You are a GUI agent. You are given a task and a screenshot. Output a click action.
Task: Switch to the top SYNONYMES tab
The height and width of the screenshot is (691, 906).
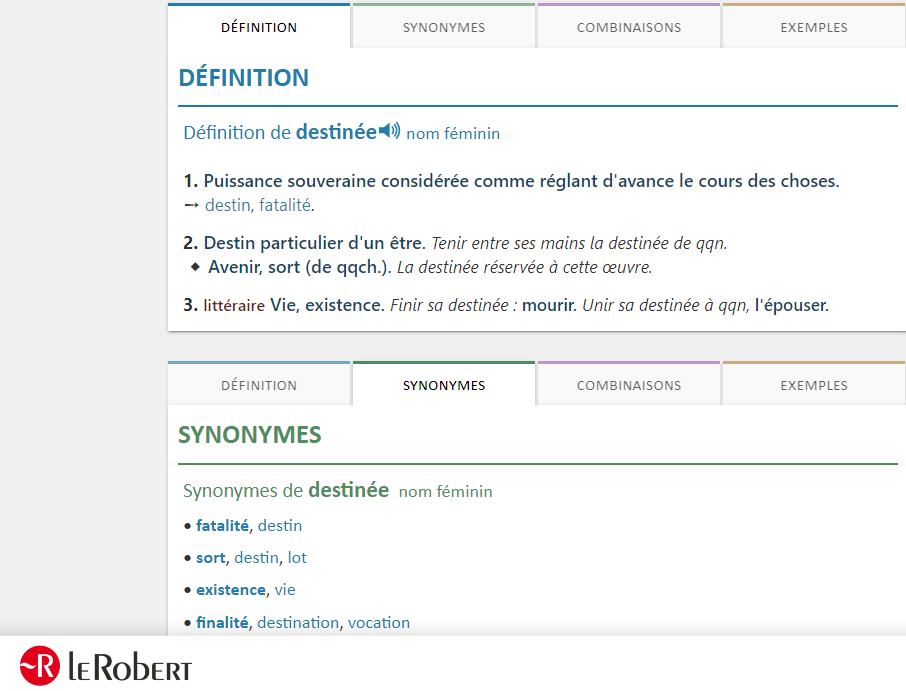click(x=444, y=27)
